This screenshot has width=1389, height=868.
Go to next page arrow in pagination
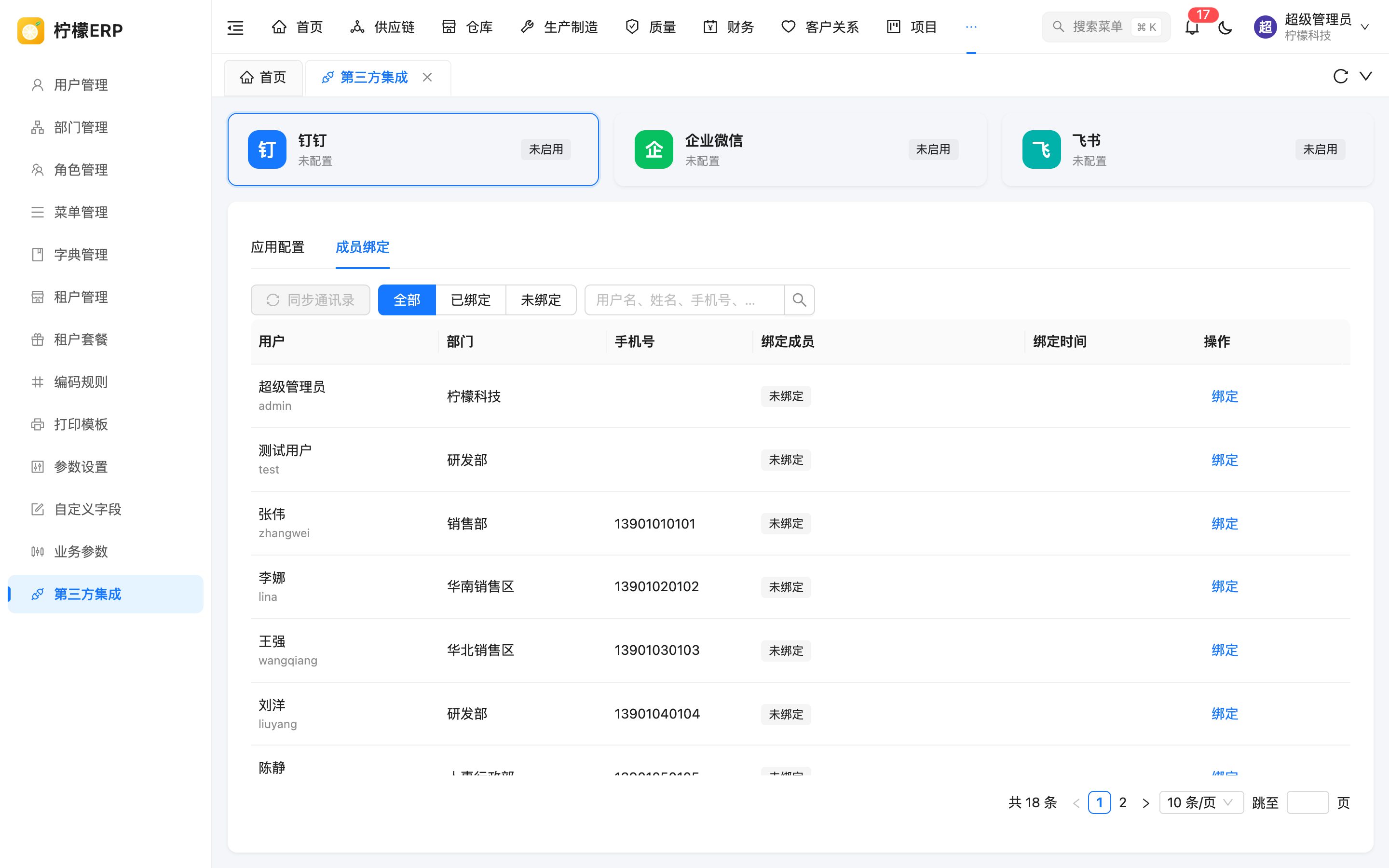click(1145, 802)
